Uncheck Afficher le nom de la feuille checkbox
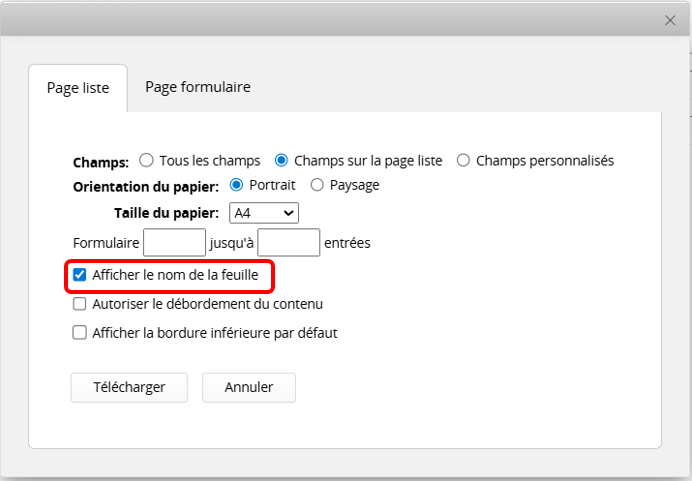Screen dimensions: 692x481 tap(80, 274)
